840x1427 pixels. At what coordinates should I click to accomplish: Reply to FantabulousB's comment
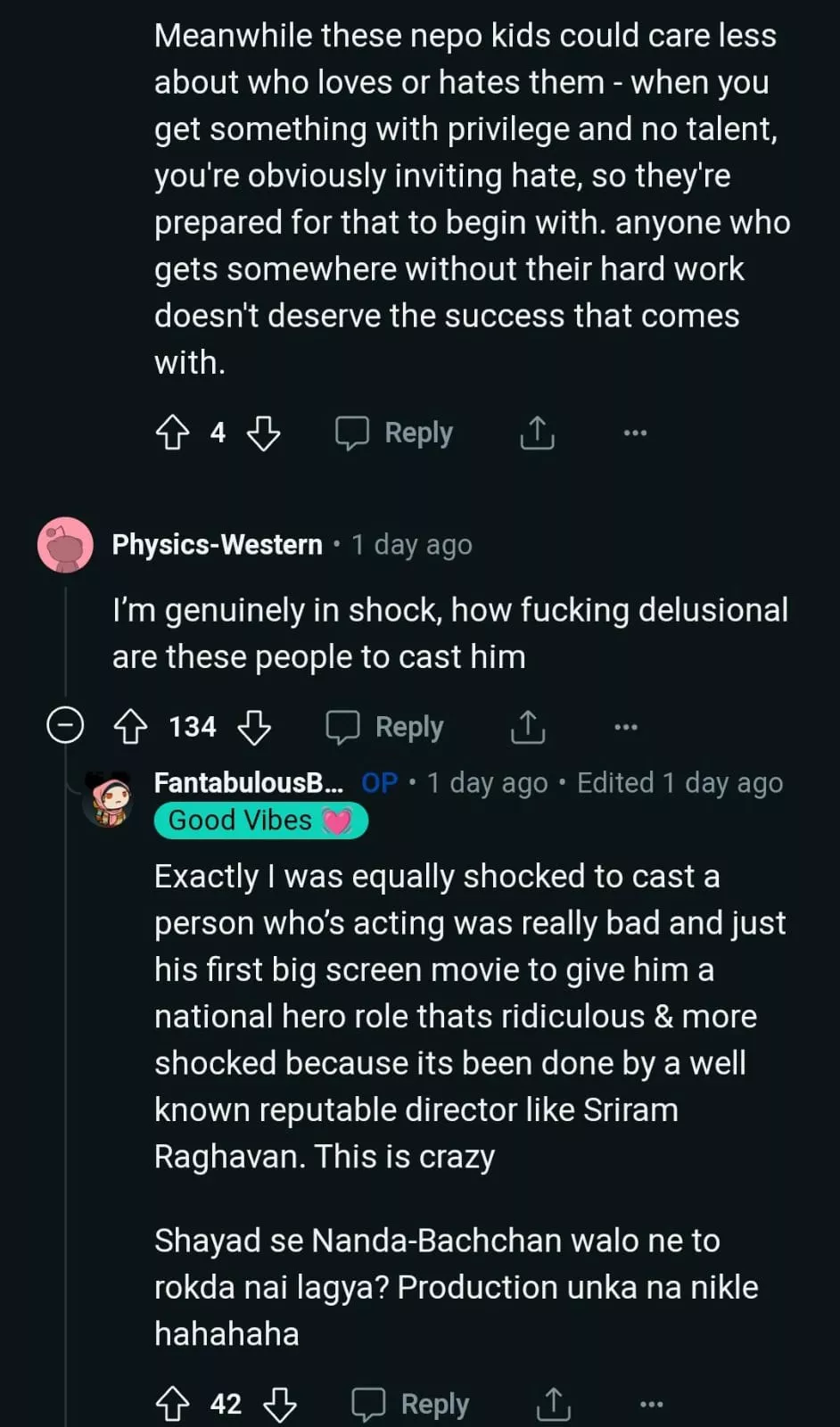pos(411,1404)
